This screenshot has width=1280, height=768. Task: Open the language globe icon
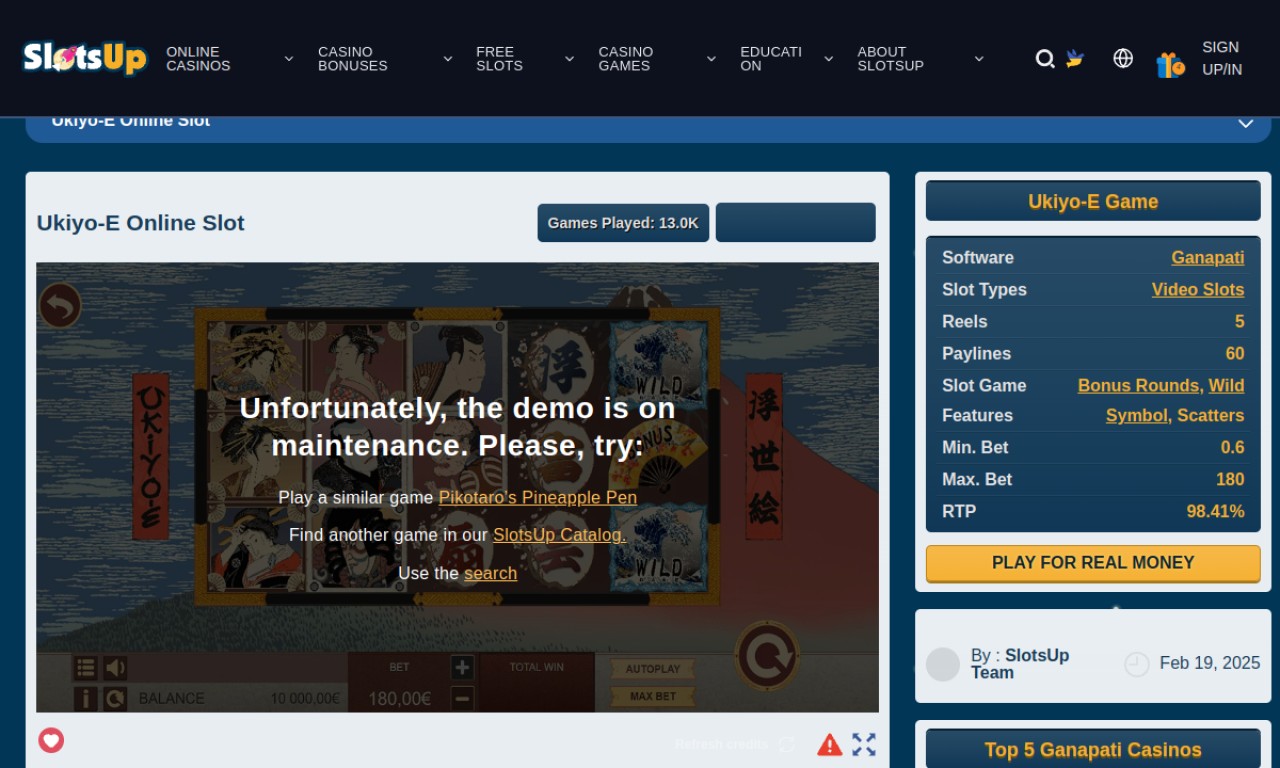click(x=1123, y=58)
